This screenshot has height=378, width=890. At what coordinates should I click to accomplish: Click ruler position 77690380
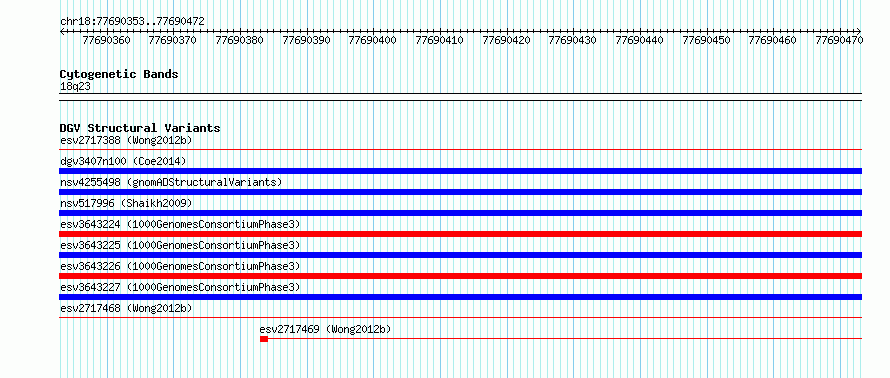[x=240, y=40]
